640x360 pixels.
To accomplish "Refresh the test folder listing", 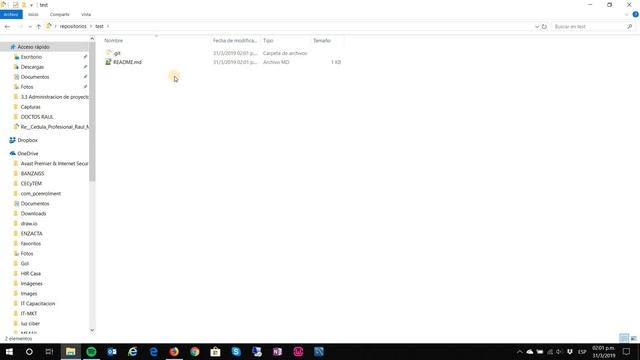I will coord(544,27).
